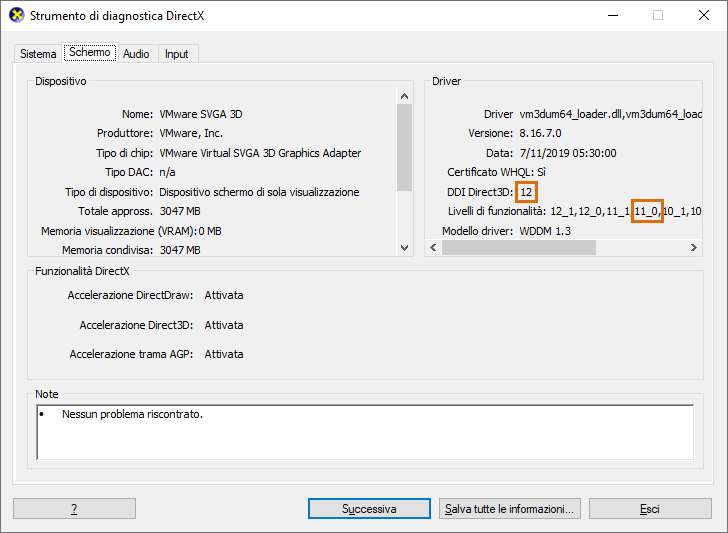Click 'Attivata' next to Accelerazione Direct3D
This screenshot has height=533, width=728.
coord(224,325)
